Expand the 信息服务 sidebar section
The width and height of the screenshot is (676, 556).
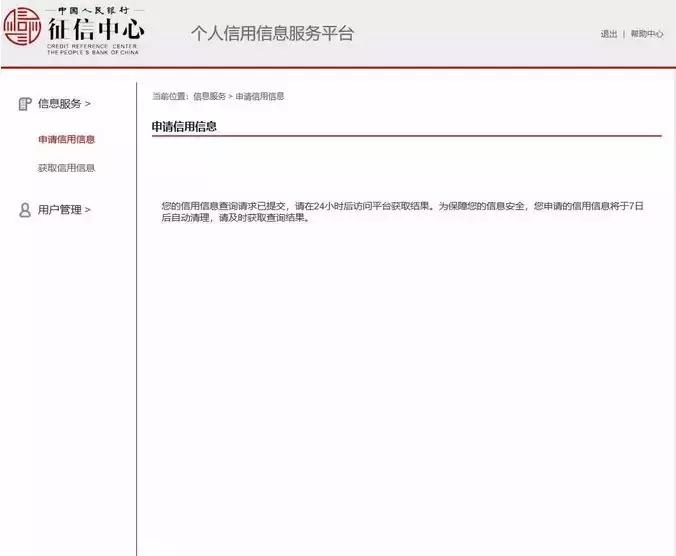[x=64, y=103]
